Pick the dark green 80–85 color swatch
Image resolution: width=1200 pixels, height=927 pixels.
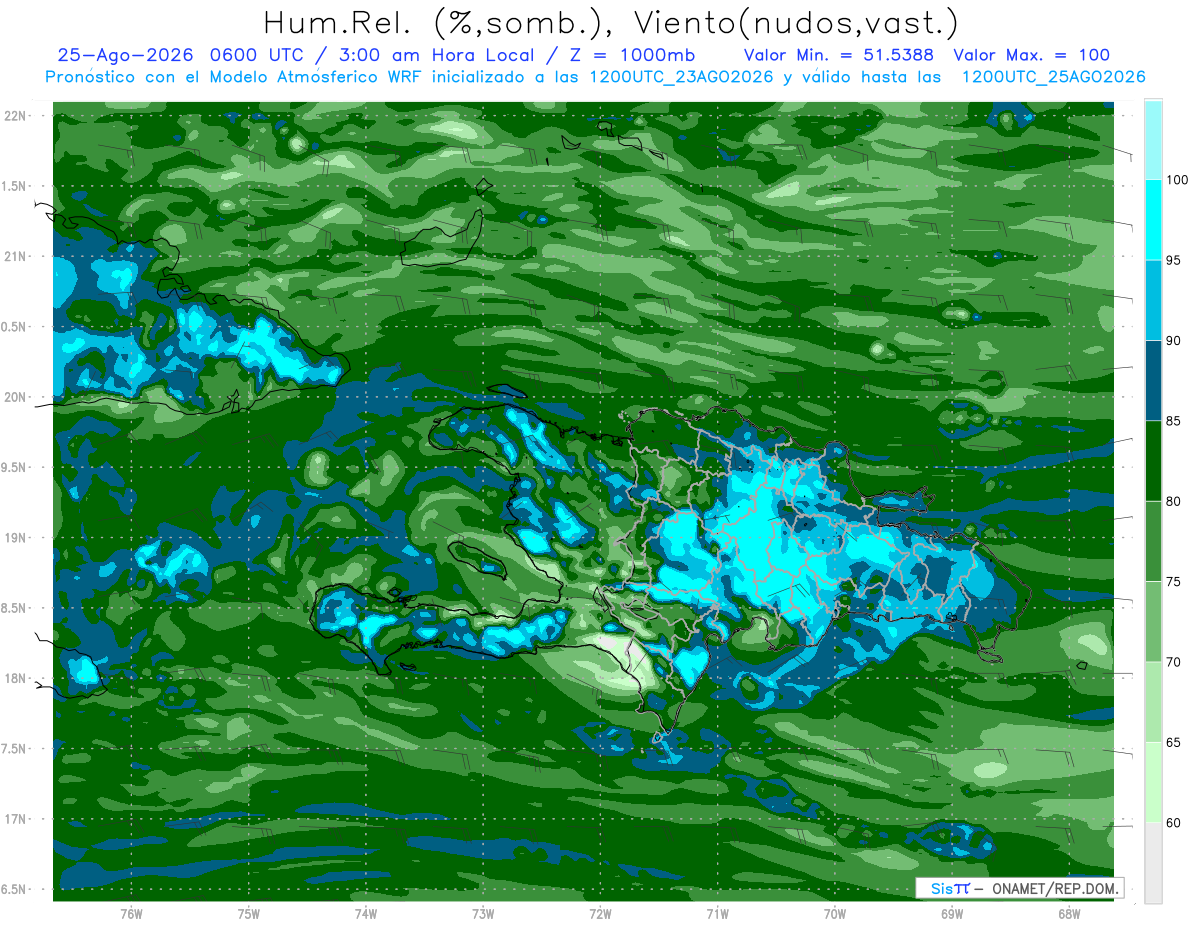(1153, 461)
